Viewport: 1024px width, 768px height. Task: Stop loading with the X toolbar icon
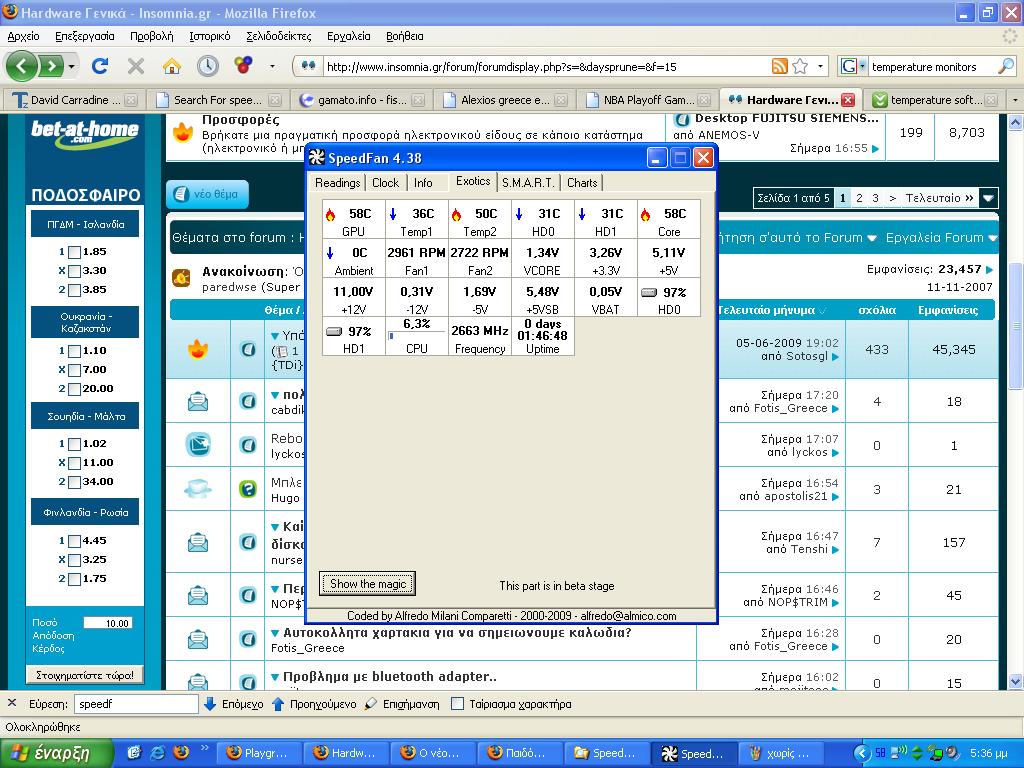pyautogui.click(x=136, y=66)
